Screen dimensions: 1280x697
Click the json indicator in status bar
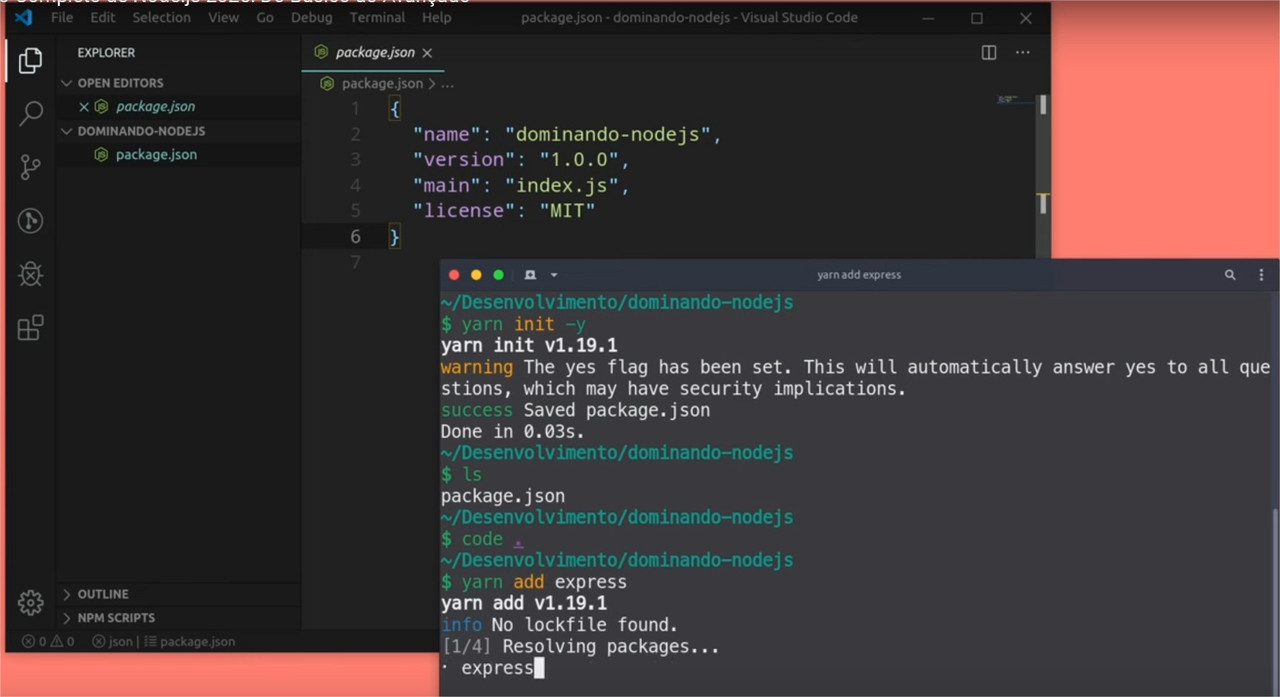[112, 641]
